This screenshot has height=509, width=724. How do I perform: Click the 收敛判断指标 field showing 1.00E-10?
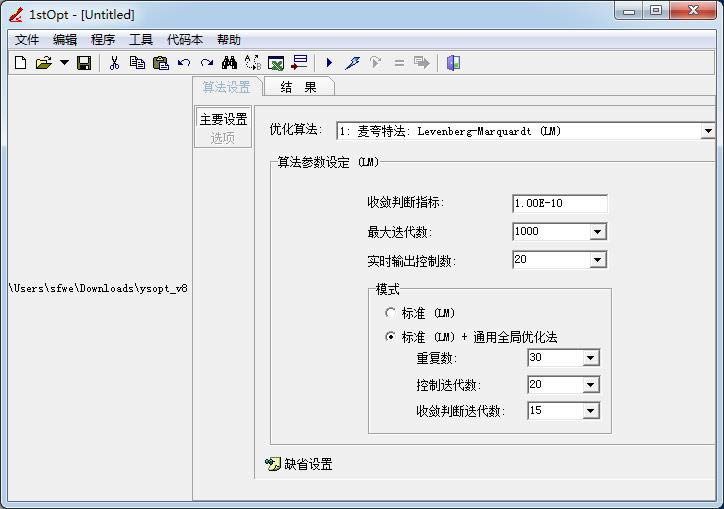(x=560, y=203)
